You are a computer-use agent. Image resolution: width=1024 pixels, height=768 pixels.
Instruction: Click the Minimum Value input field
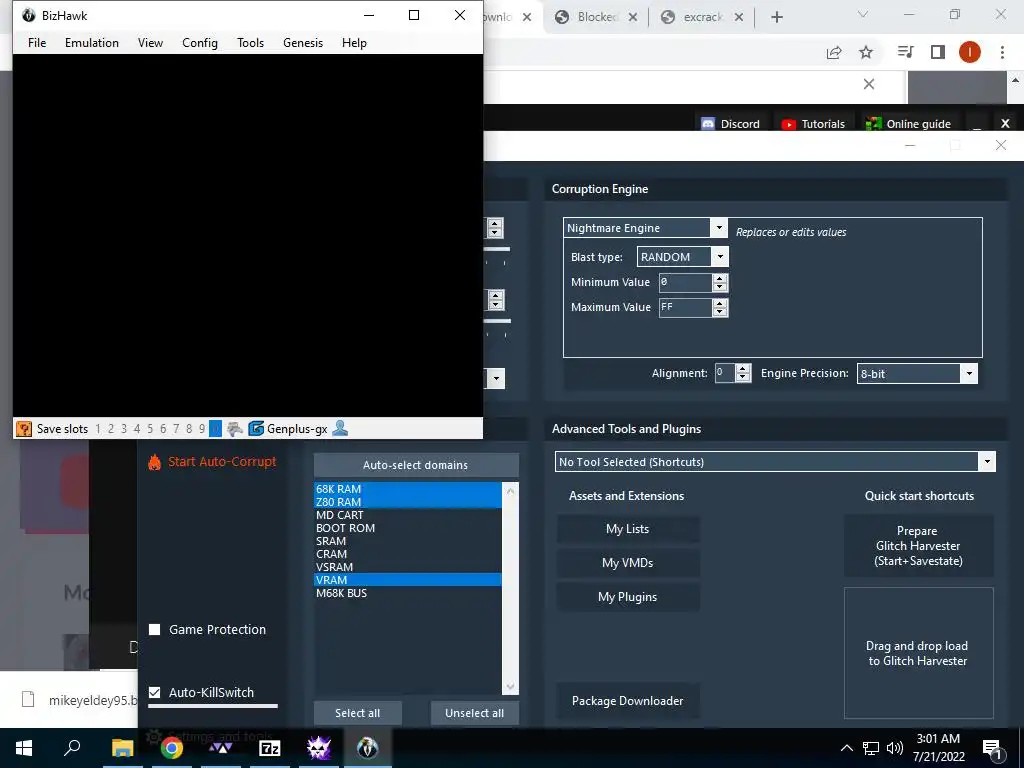[685, 282]
